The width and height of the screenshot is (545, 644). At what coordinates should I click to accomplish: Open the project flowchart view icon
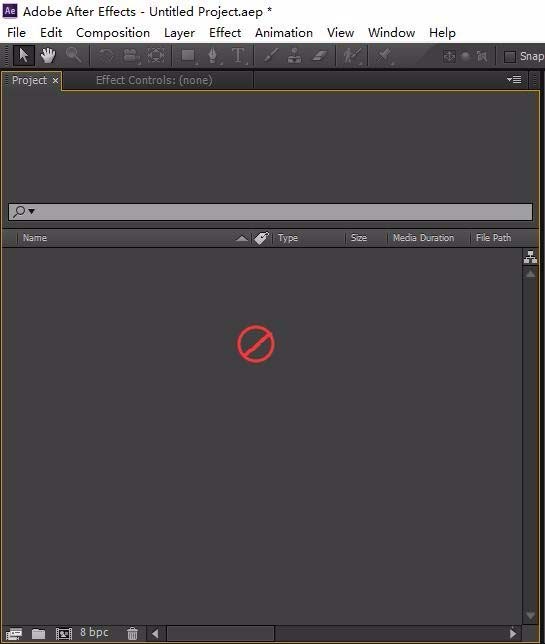pos(530,257)
